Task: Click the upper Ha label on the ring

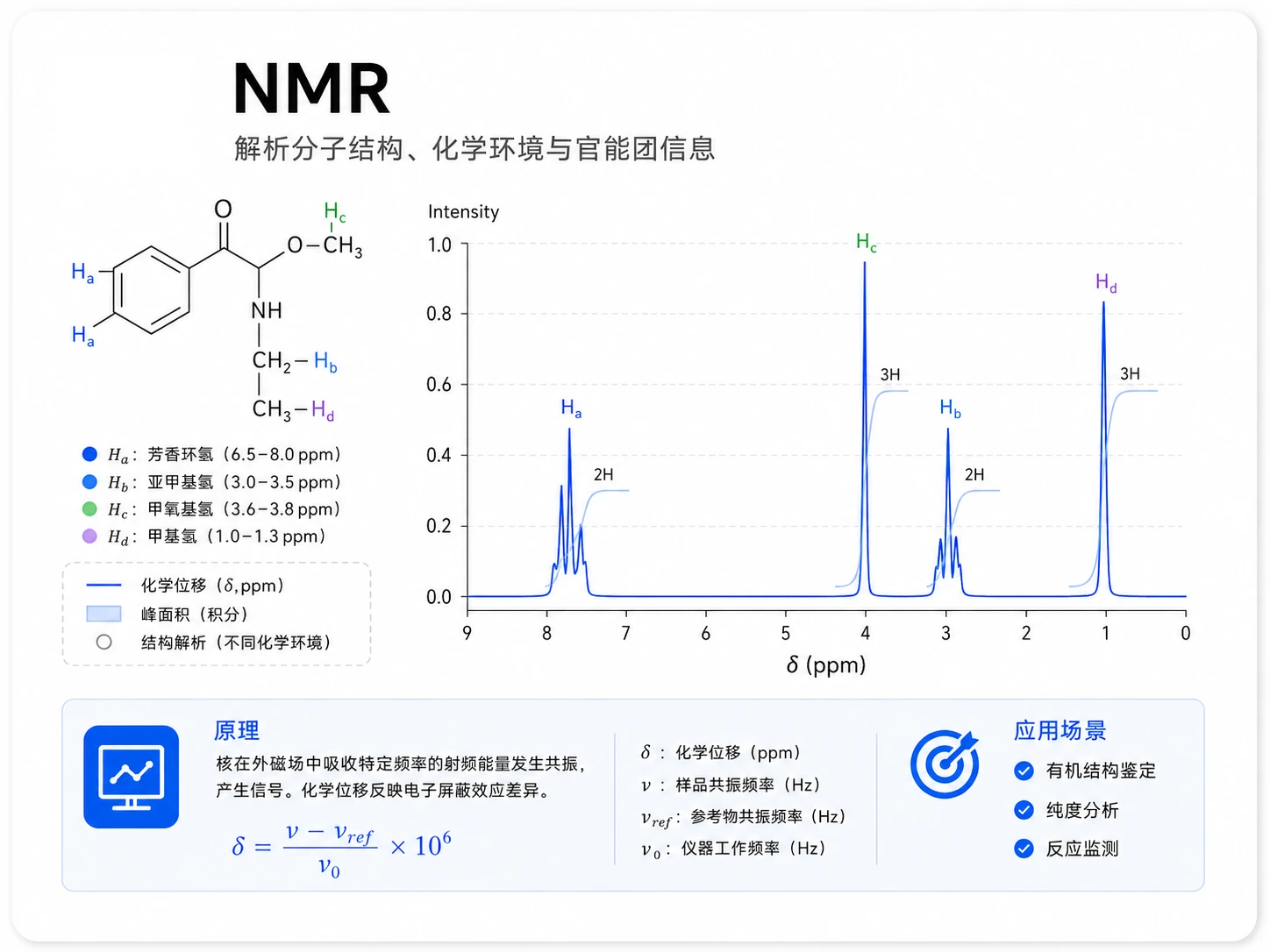Action: (82, 273)
